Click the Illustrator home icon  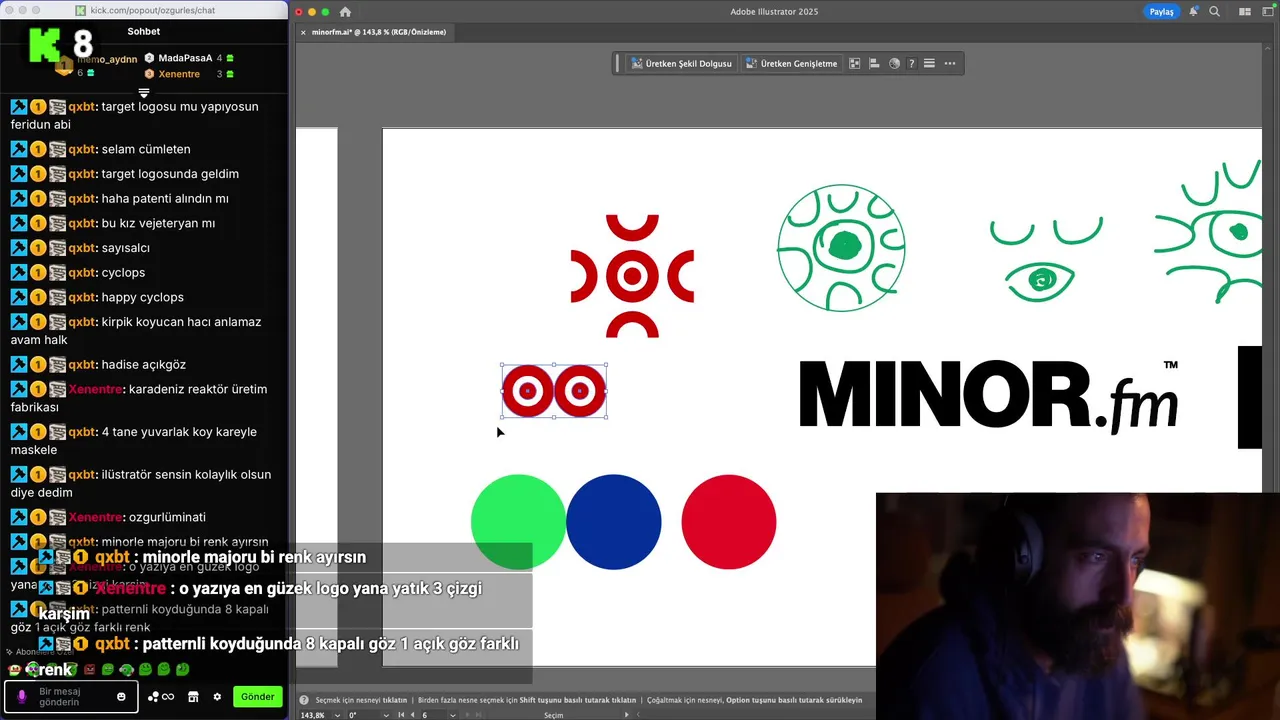[x=345, y=12]
